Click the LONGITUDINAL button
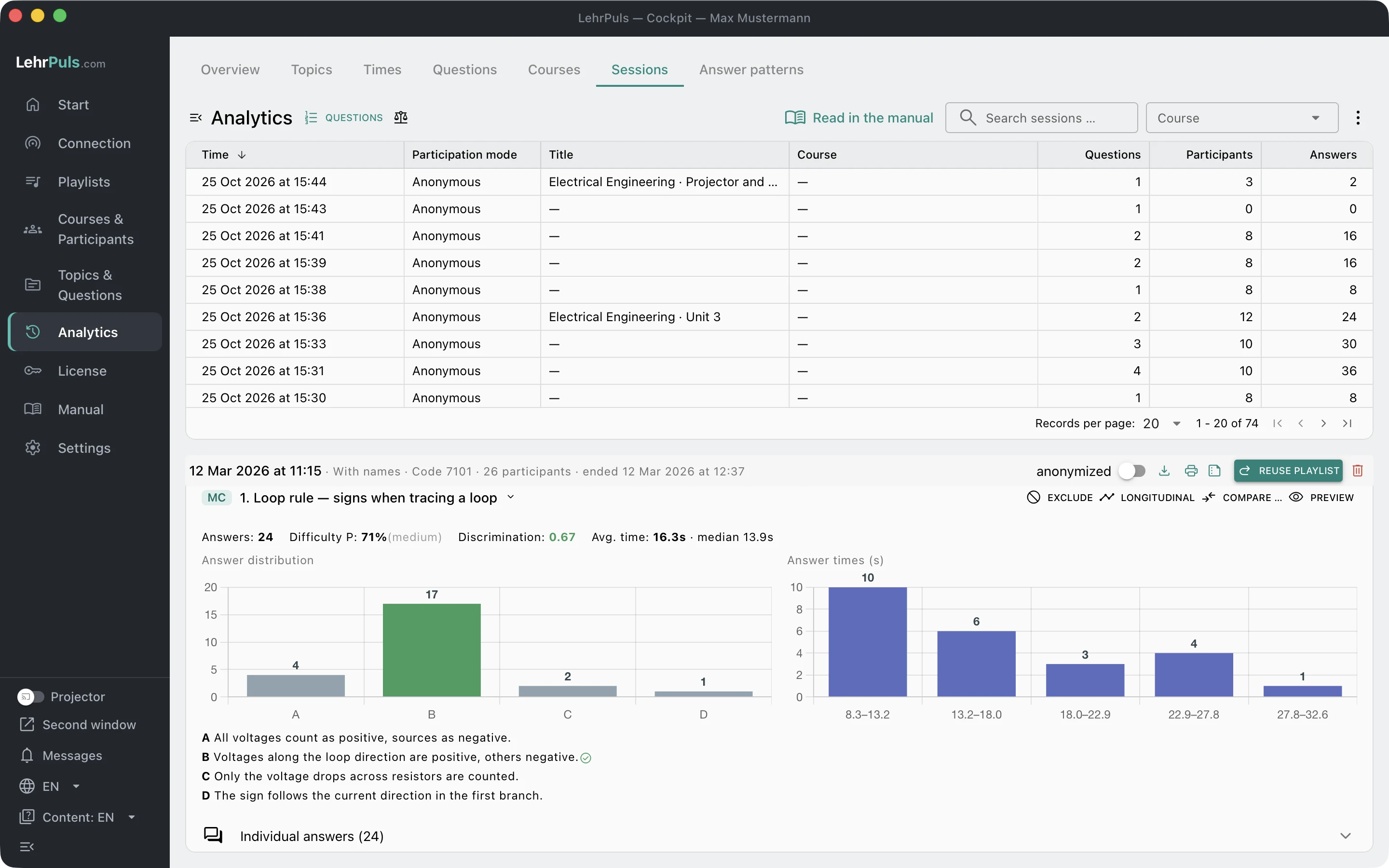This screenshot has width=1389, height=868. pos(1147,497)
